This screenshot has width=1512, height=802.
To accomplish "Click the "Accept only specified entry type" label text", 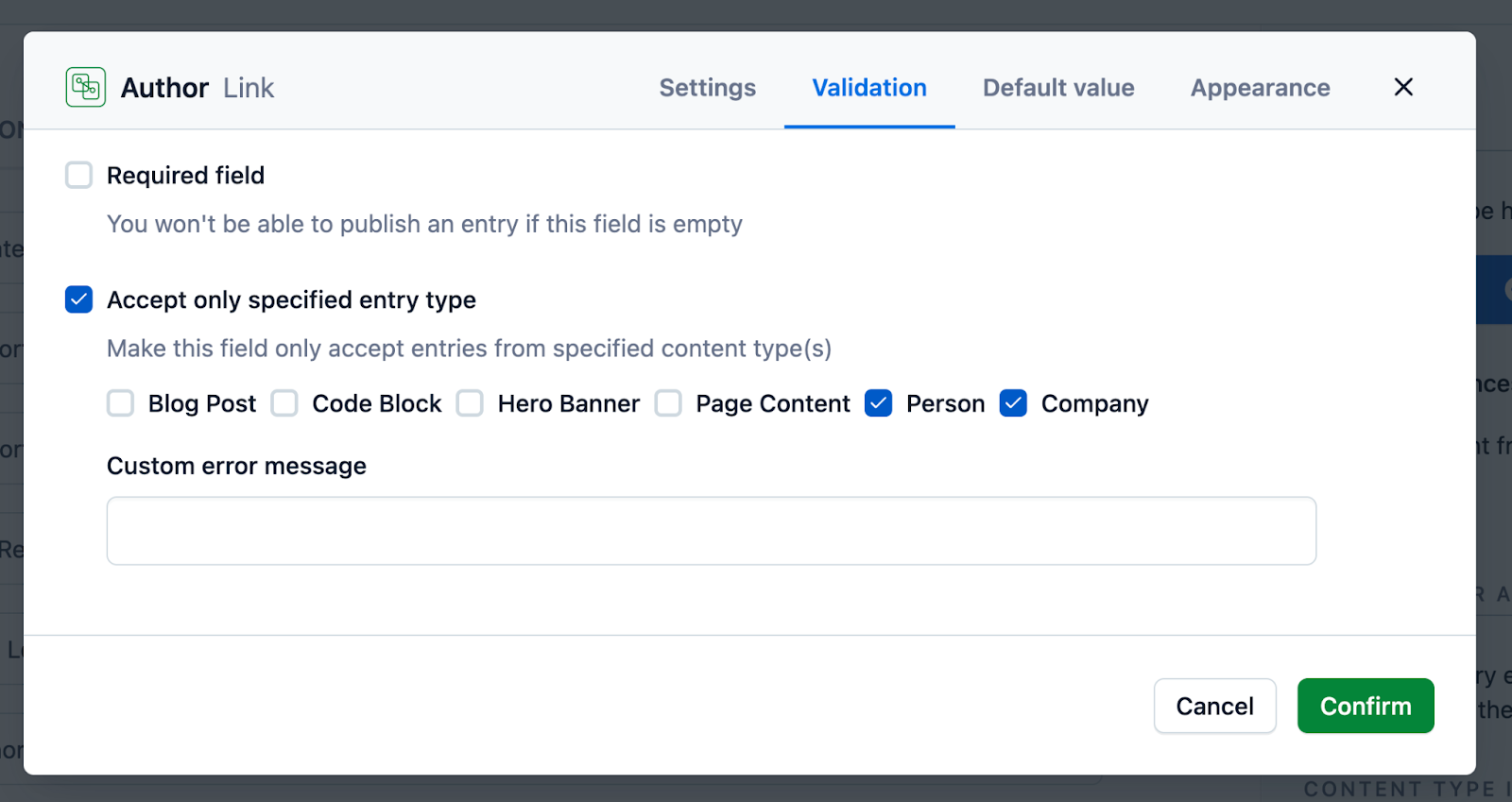I will [x=291, y=300].
